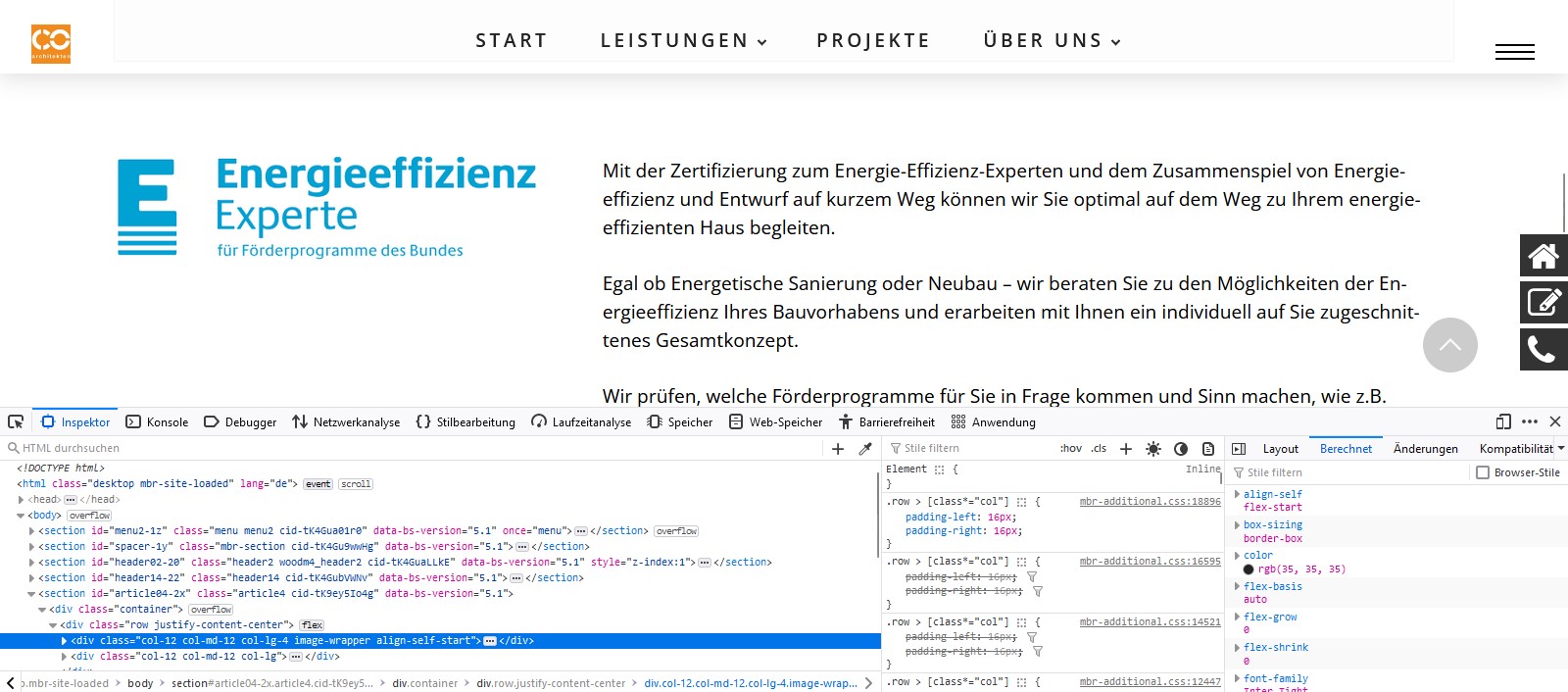Open the PROJEKTE page
This screenshot has height=692, width=1568.
click(x=873, y=40)
